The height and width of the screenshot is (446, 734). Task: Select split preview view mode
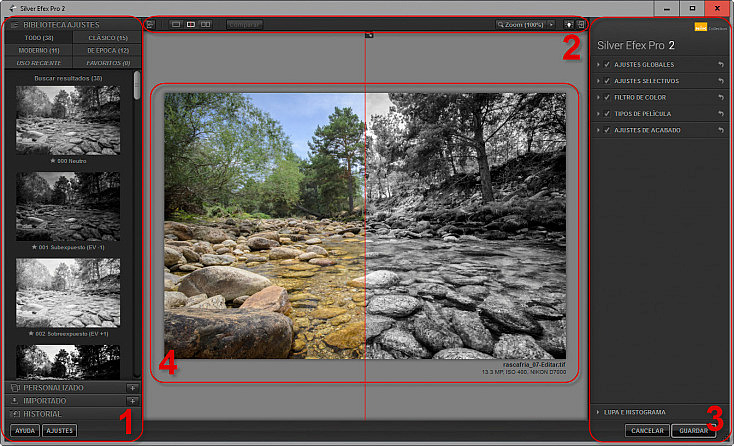(x=191, y=24)
